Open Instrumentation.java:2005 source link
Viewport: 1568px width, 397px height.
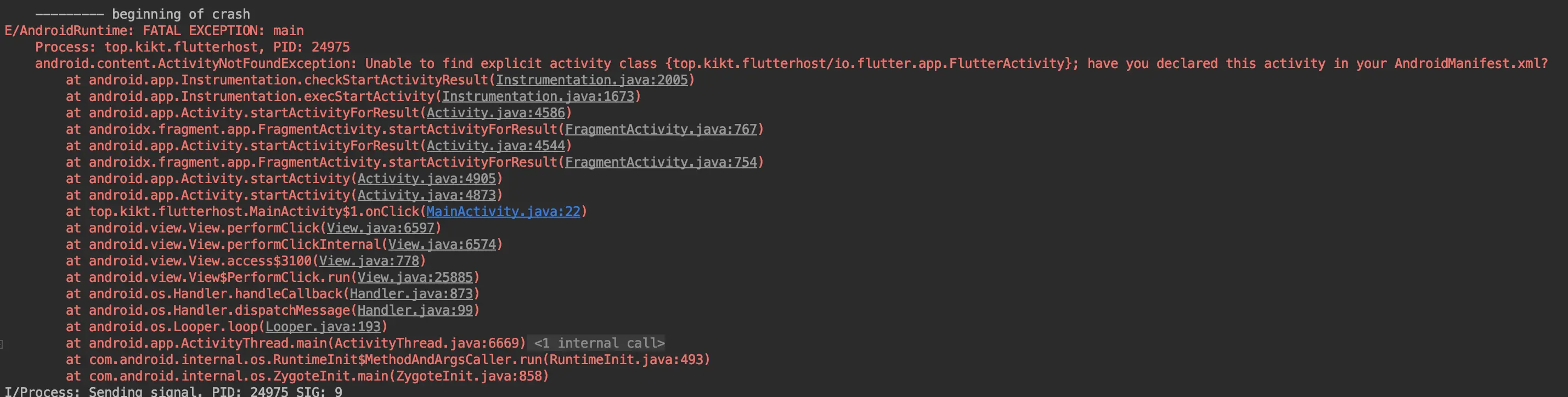click(x=591, y=80)
